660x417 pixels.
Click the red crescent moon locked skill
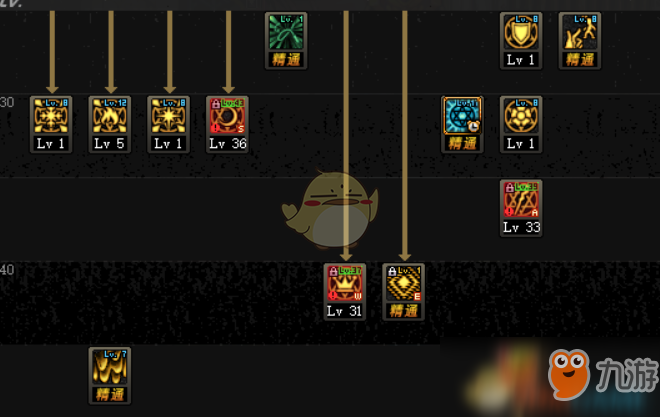[x=227, y=116]
